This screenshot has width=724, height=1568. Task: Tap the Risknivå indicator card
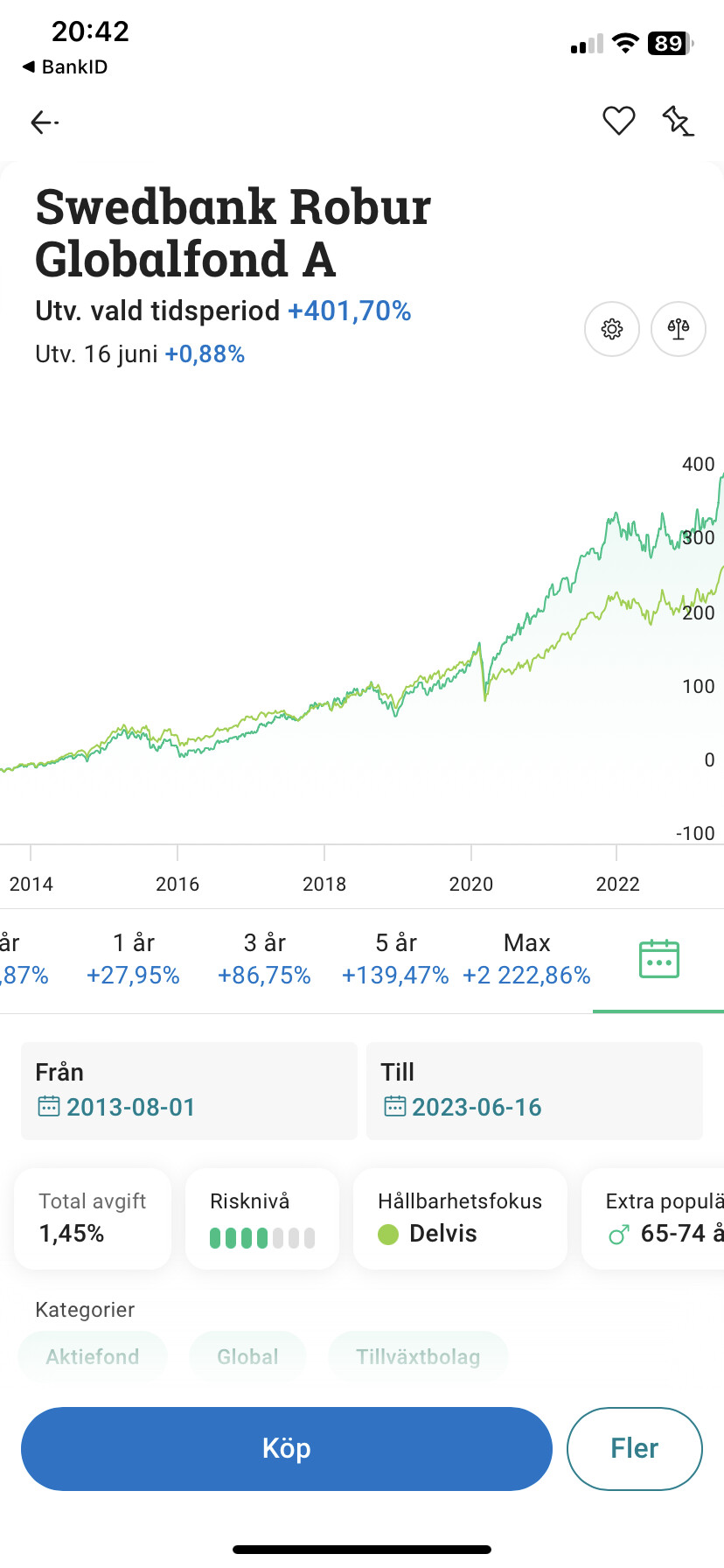coord(261,1219)
